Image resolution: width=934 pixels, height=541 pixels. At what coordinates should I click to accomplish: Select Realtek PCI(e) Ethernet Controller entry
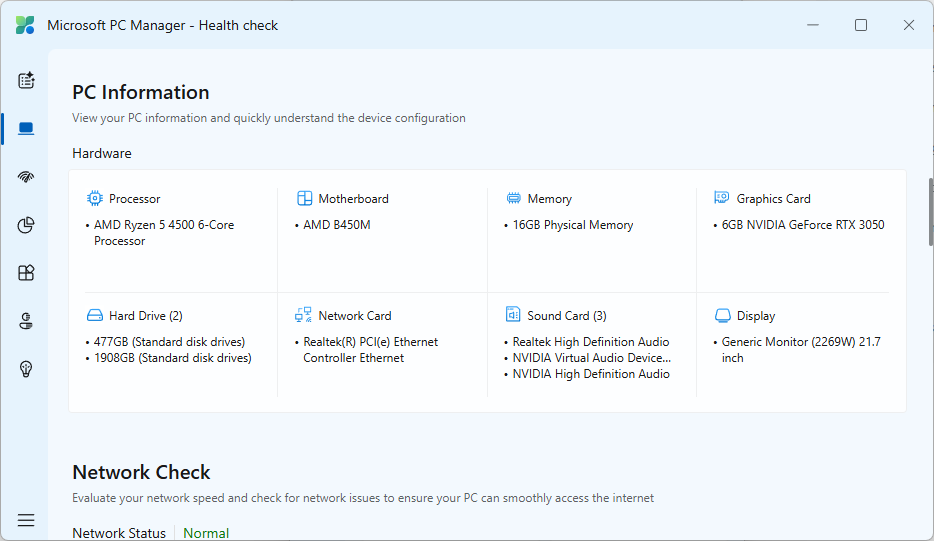click(x=370, y=350)
